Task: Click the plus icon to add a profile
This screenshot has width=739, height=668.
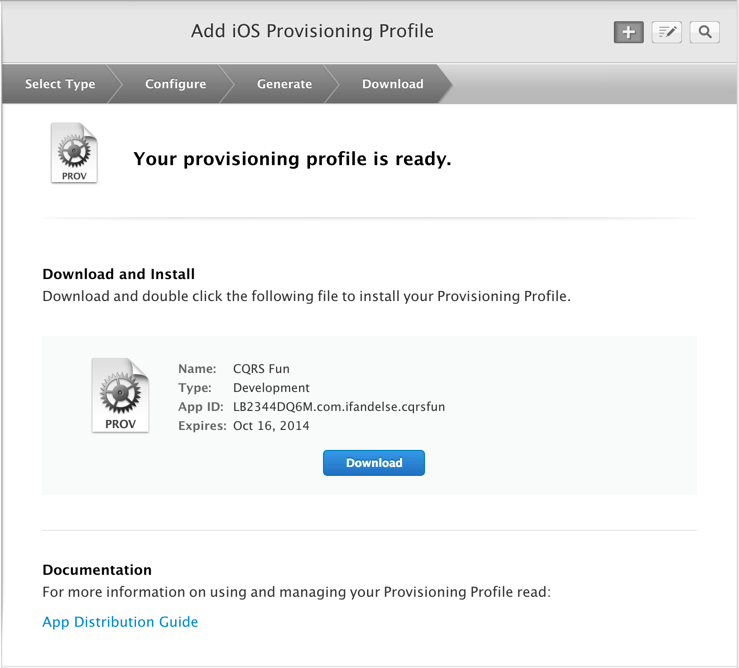Action: coord(628,32)
